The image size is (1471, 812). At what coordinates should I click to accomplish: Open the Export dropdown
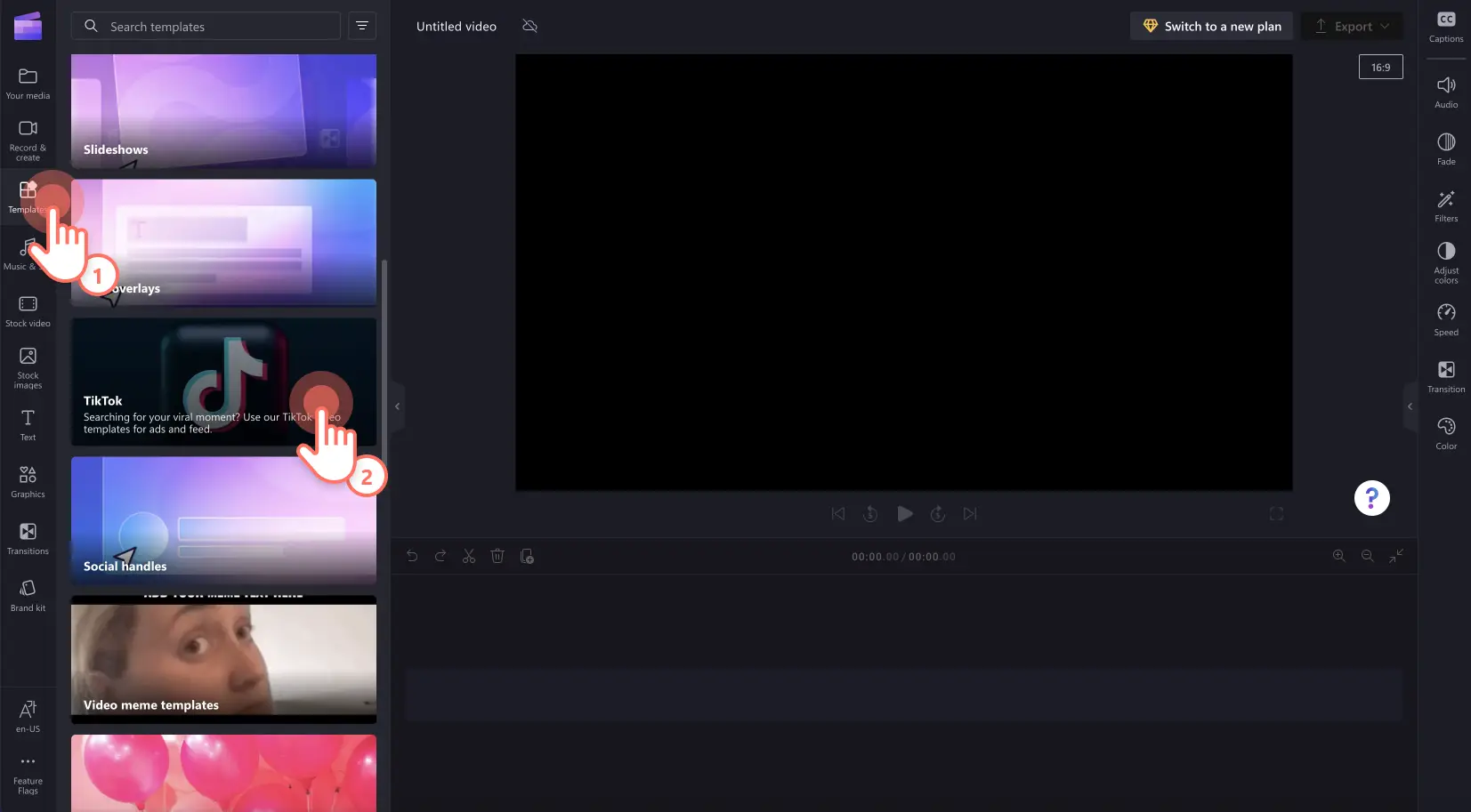click(x=1352, y=26)
